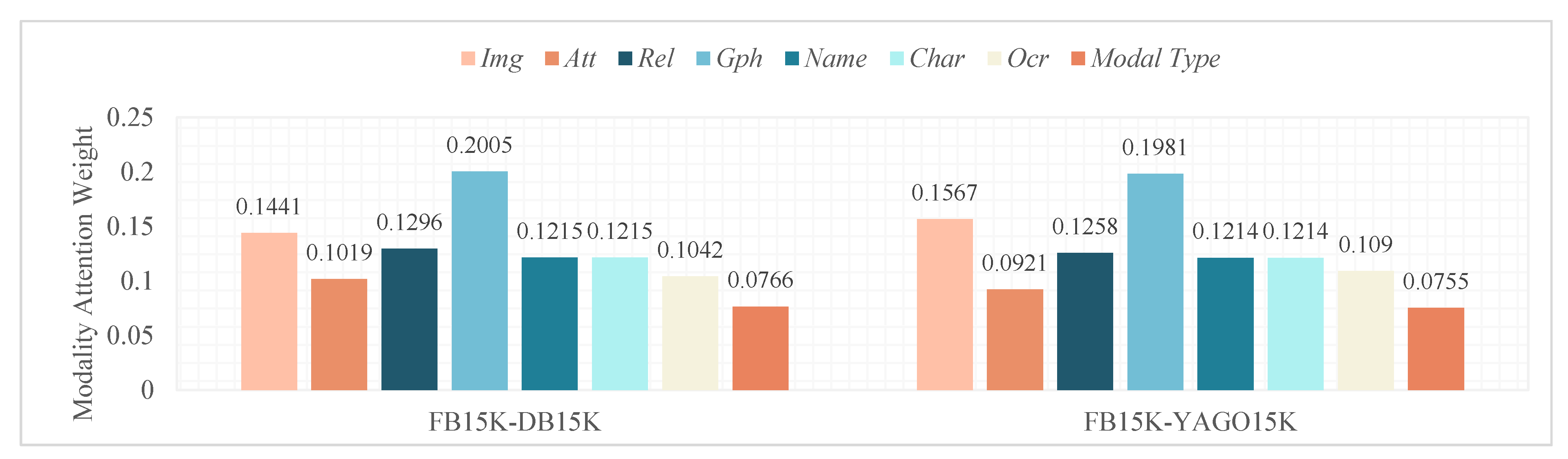Click the 0.25 y-axis tick label

pos(130,118)
